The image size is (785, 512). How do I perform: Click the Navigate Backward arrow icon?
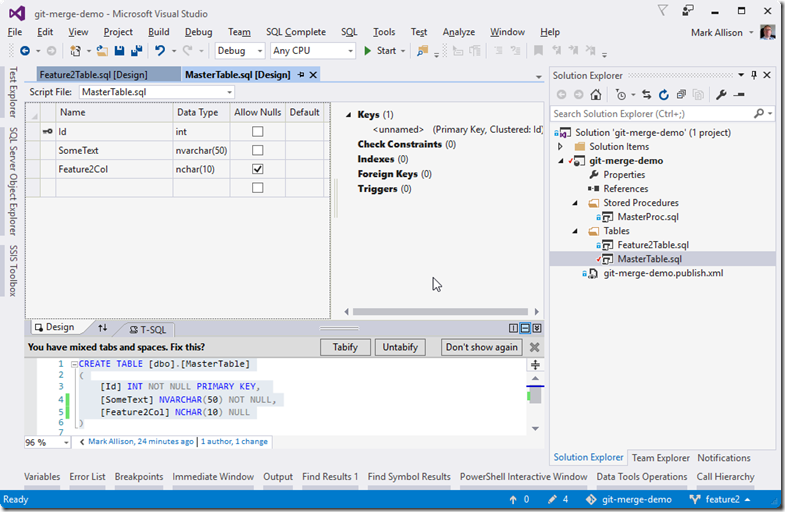tap(25, 51)
